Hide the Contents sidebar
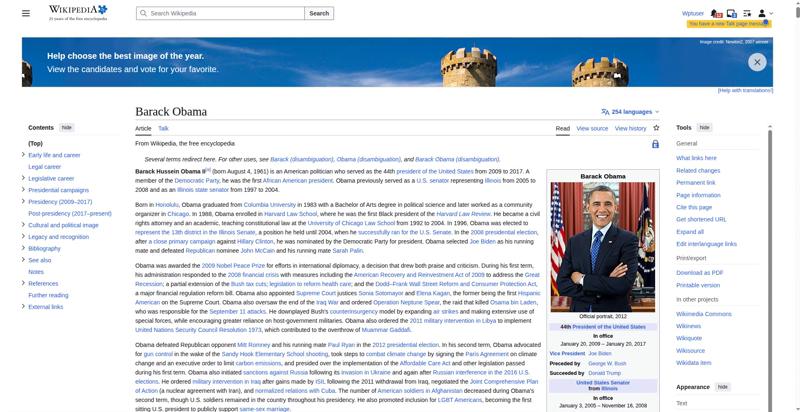This screenshot has height=412, width=800. pyautogui.click(x=67, y=127)
